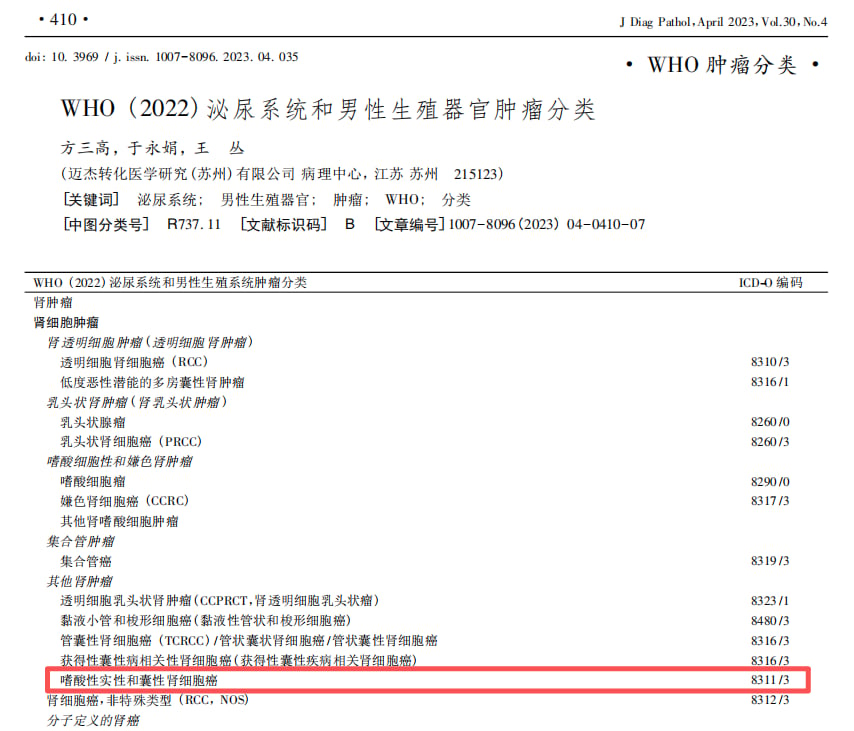Click the ICD-O 编码 column header

[770, 283]
